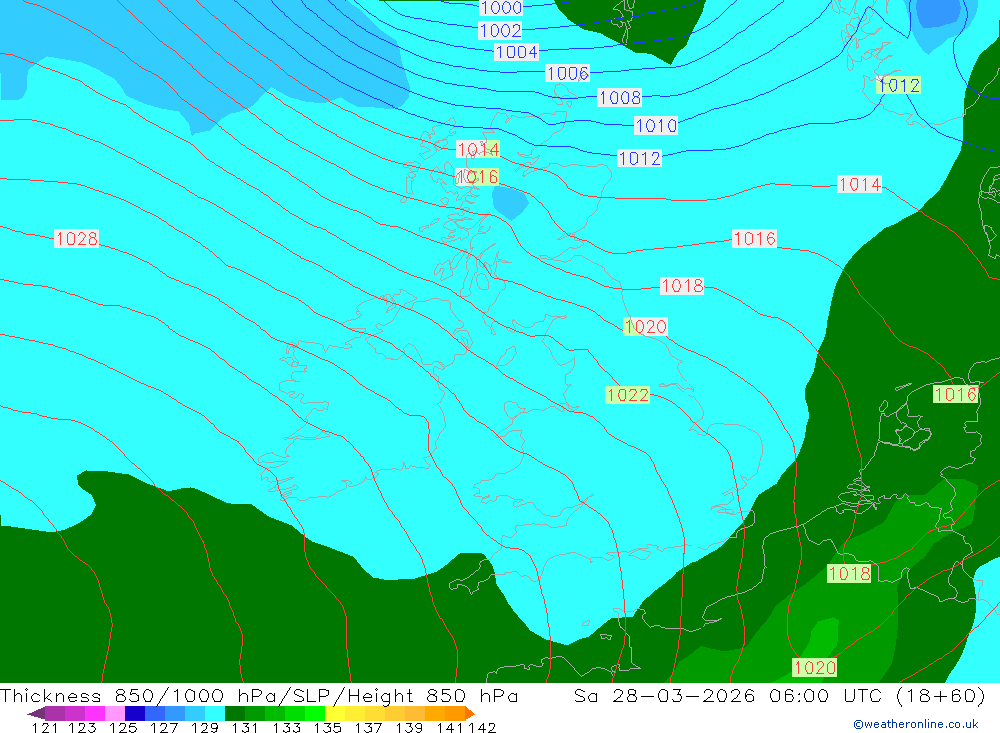Click the cyan swatch in the thickness legend
1000x733 pixels.
point(215,713)
